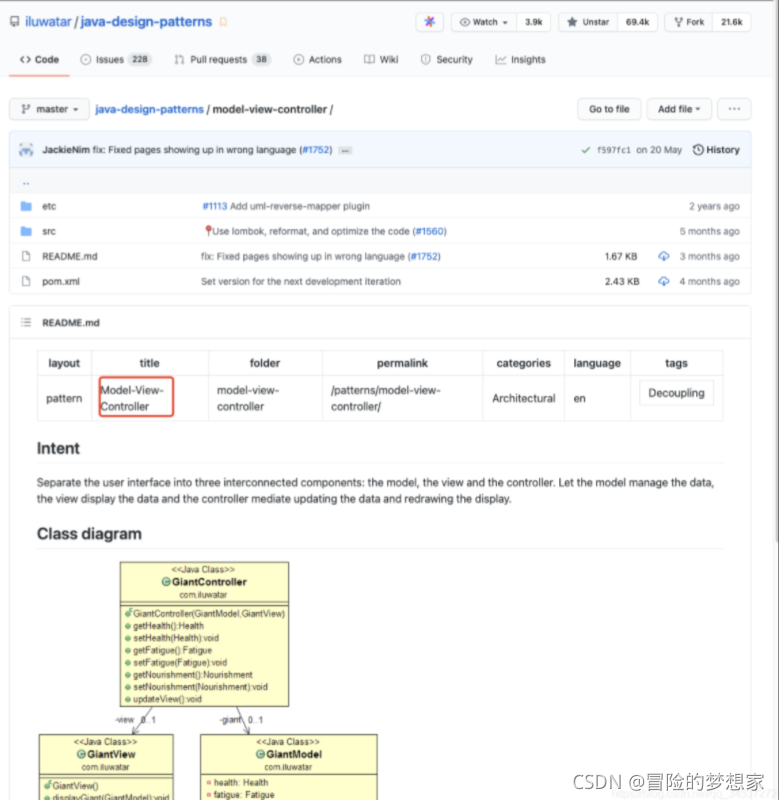Click the Class diagram heading
The image size is (779, 800).
[89, 534]
